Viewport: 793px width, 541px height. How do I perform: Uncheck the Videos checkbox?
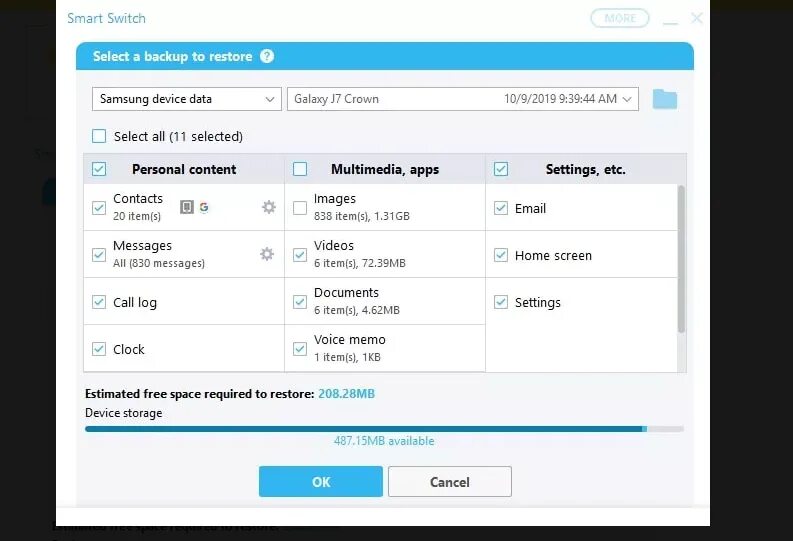click(x=300, y=255)
